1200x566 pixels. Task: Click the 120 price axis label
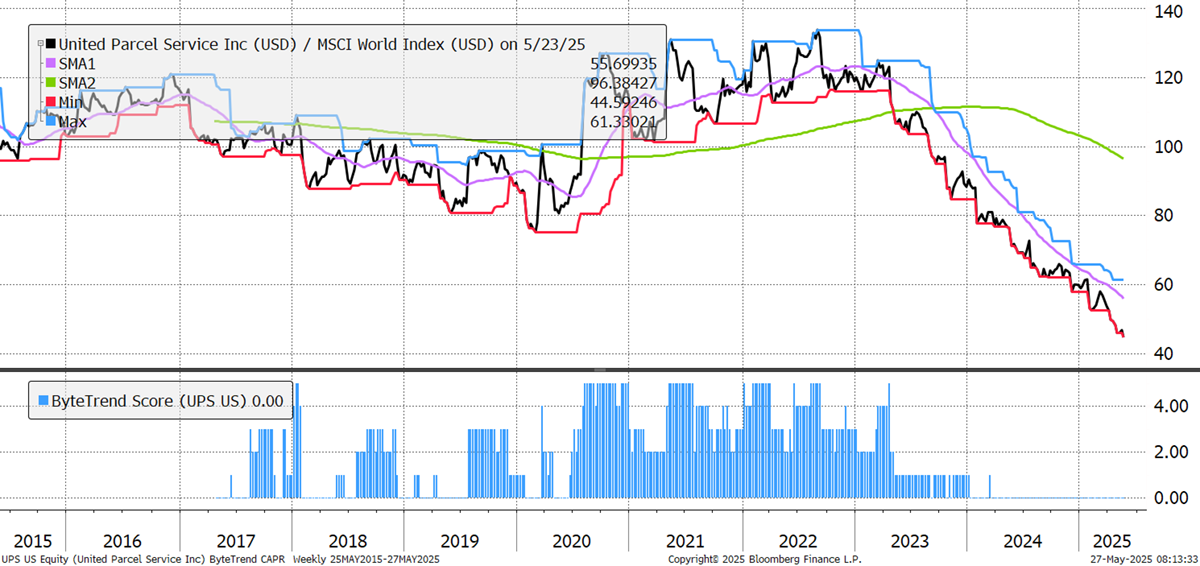[1169, 77]
